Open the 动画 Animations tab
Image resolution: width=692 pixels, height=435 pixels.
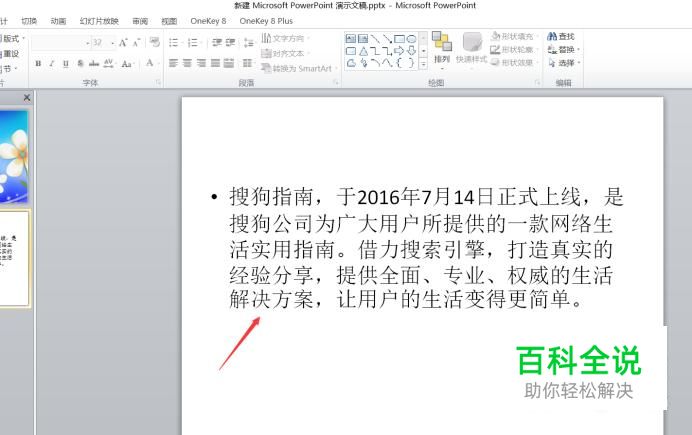point(58,21)
